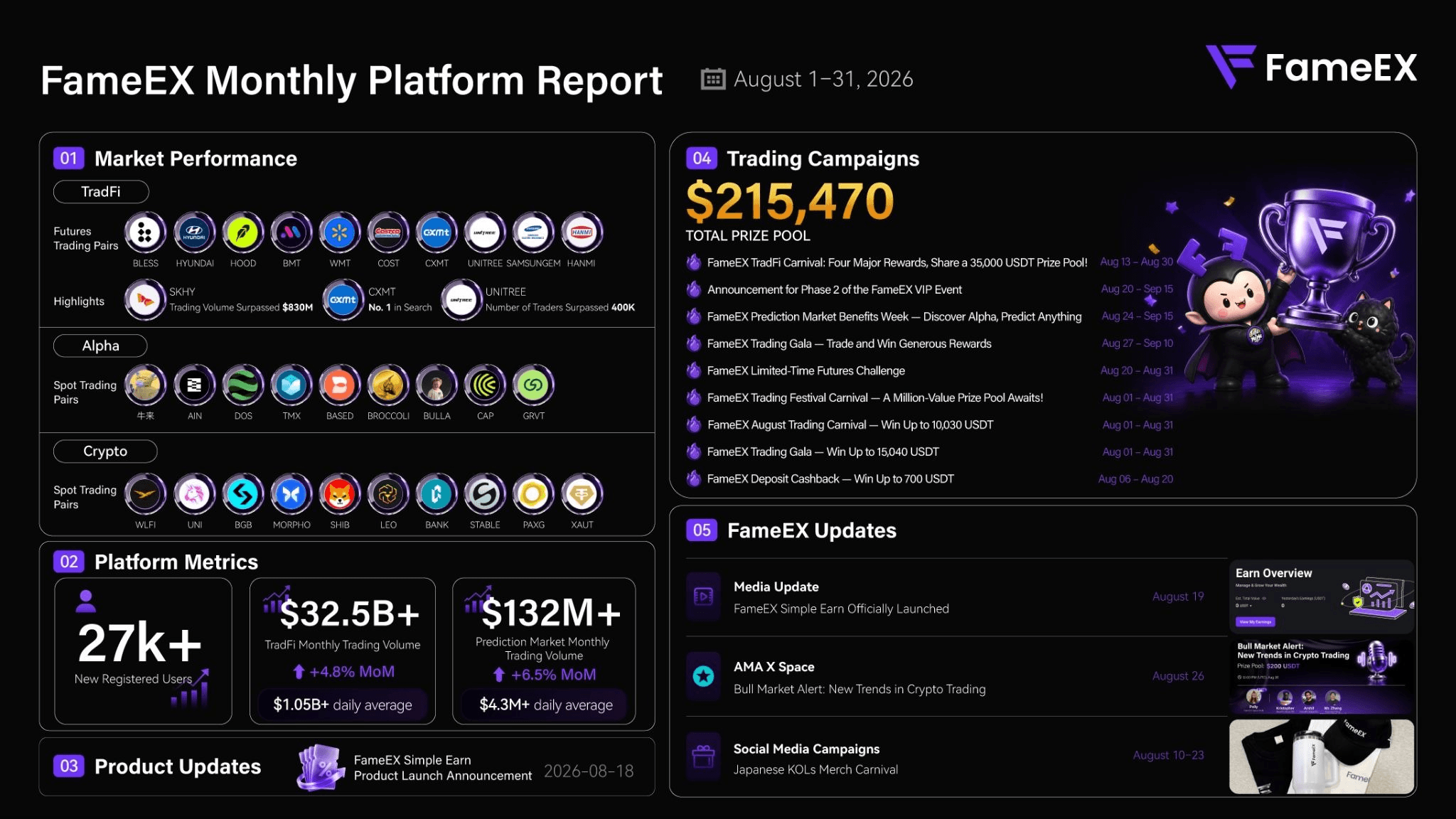
Task: Click the FameEX logo in the header
Action: point(1311,68)
